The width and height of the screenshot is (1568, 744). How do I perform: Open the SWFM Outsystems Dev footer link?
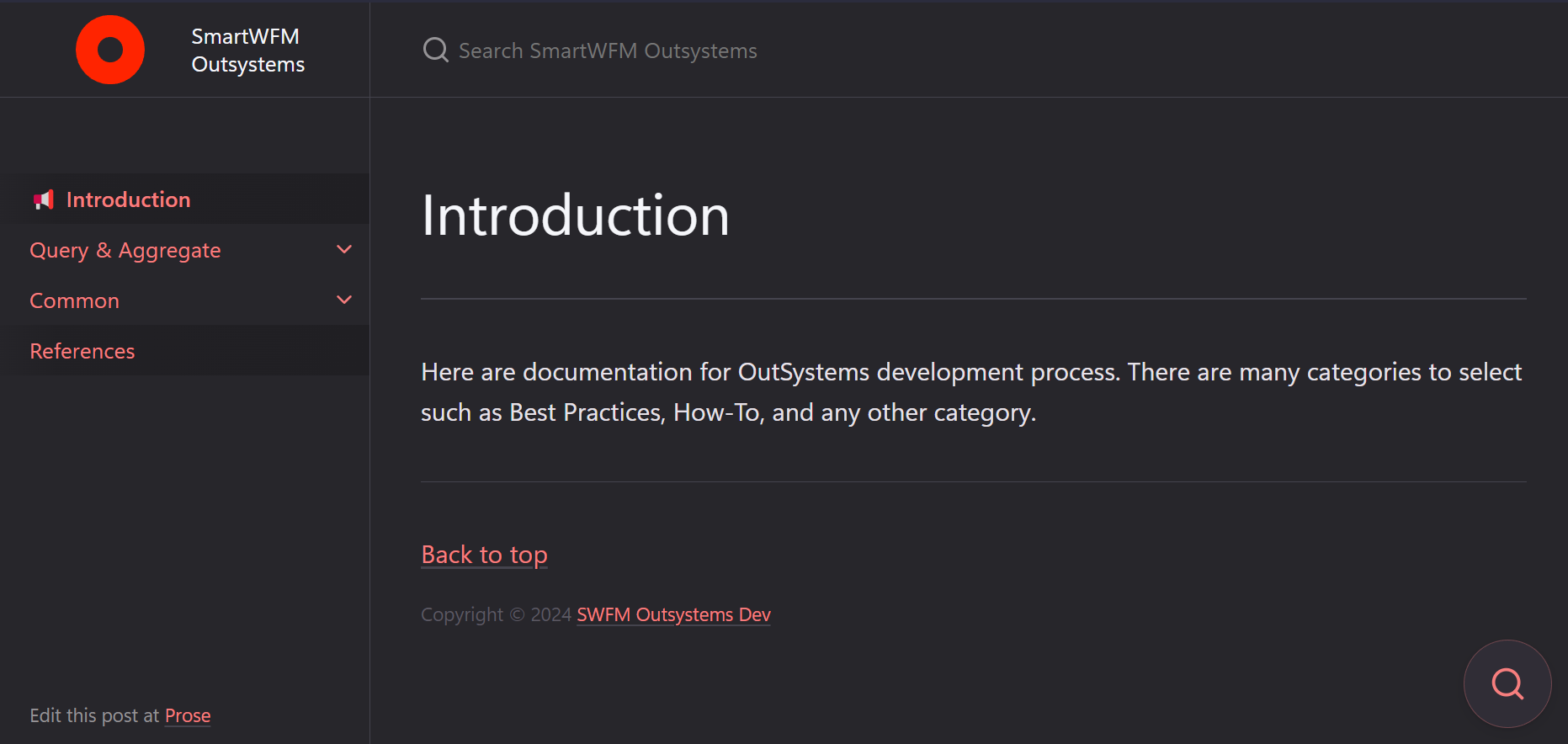(673, 614)
